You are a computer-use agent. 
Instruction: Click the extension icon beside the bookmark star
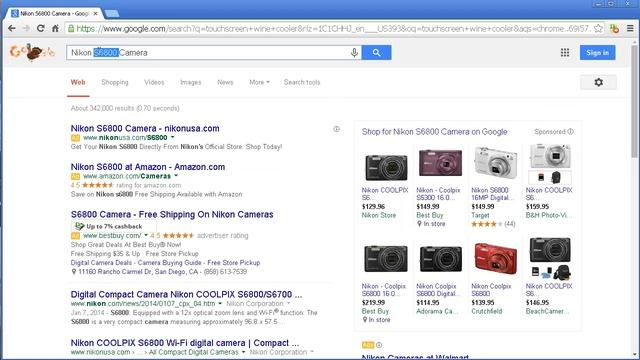click(x=614, y=28)
